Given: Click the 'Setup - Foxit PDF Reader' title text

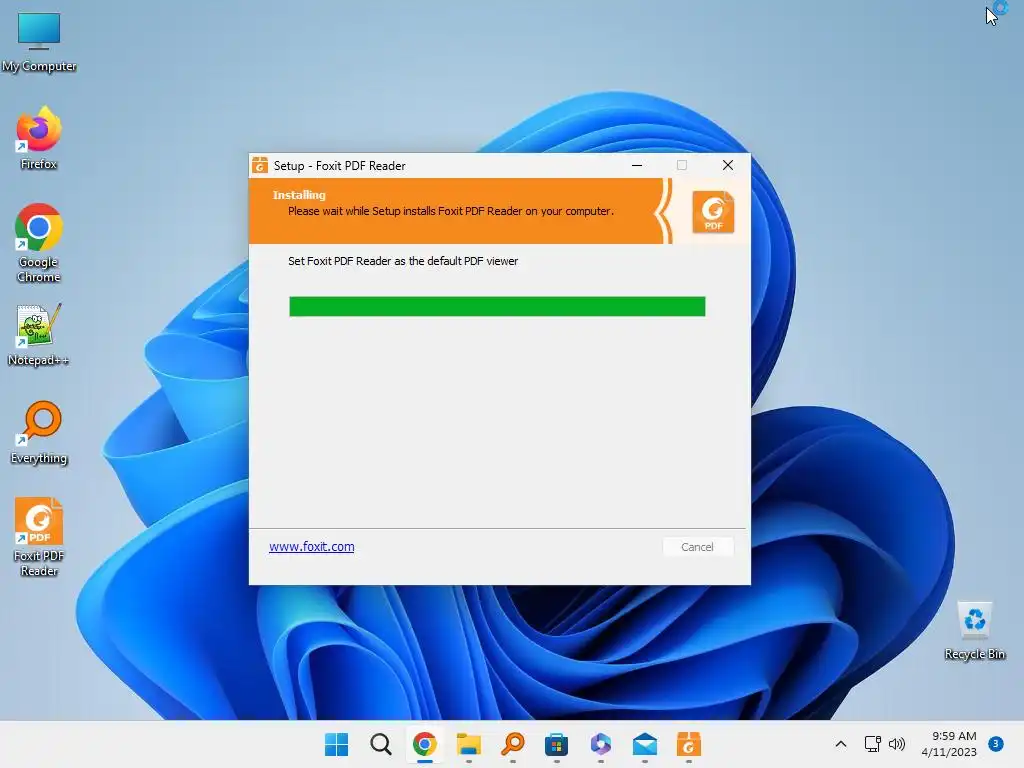Looking at the screenshot, I should 340,166.
